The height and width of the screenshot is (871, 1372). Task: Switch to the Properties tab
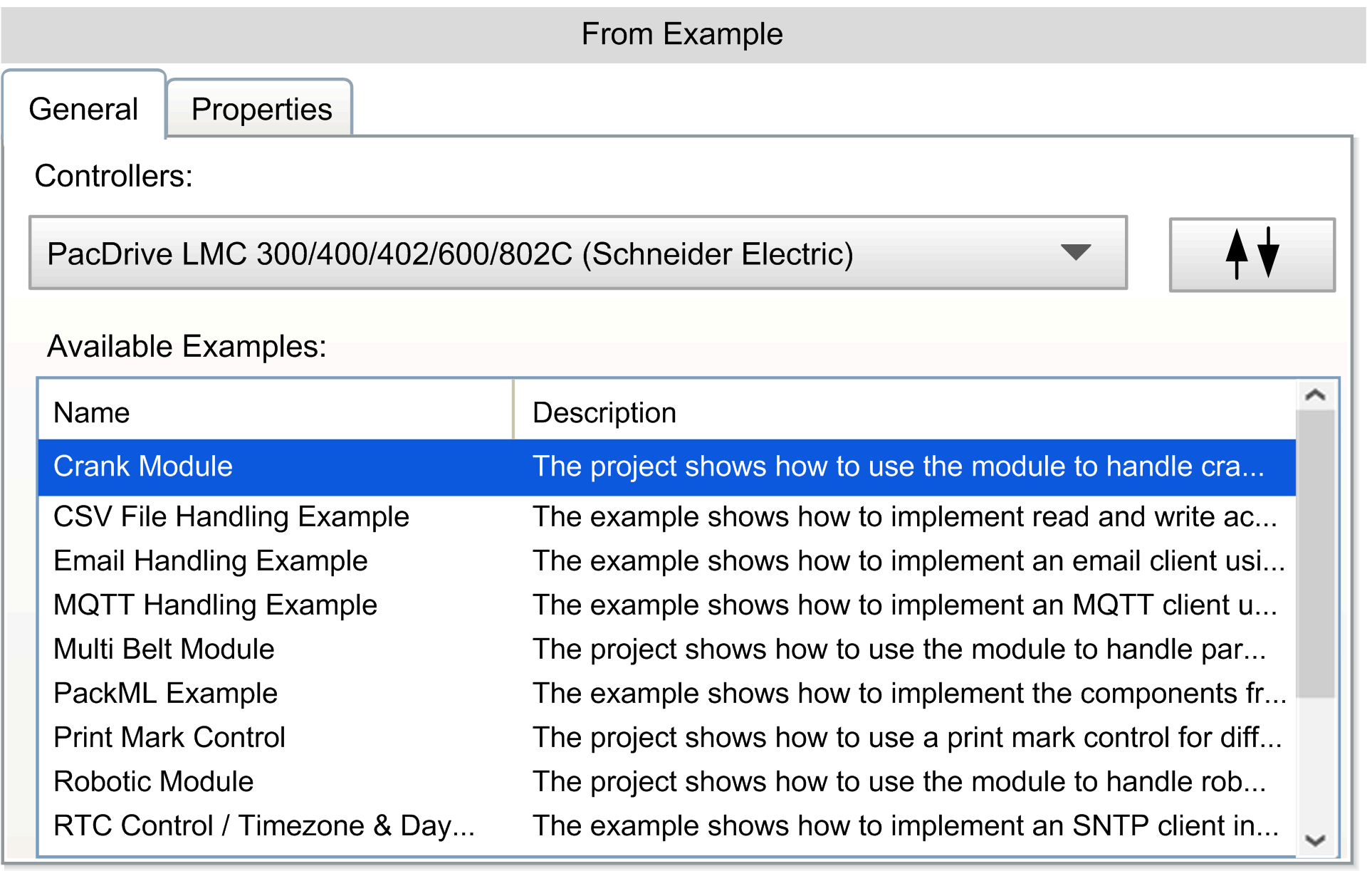[261, 110]
